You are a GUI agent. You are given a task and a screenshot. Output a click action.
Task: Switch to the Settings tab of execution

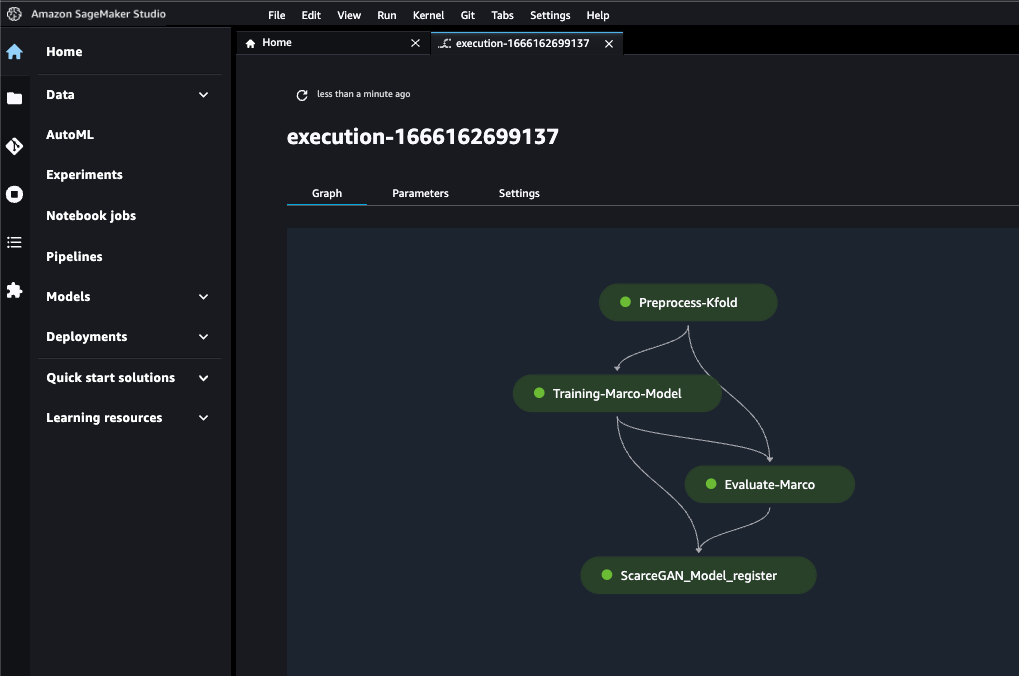click(519, 193)
